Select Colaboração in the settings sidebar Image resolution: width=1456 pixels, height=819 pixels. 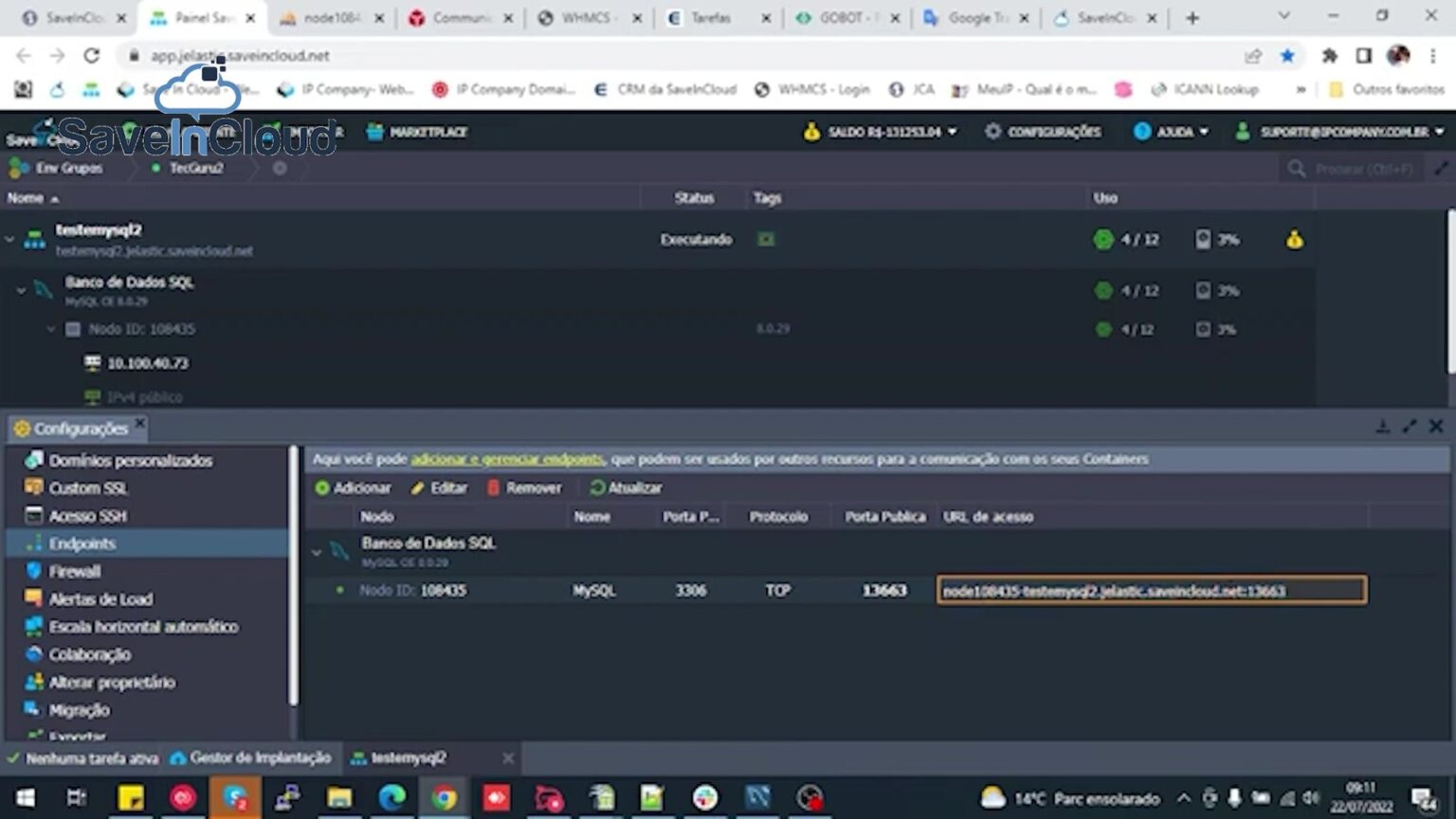(90, 654)
